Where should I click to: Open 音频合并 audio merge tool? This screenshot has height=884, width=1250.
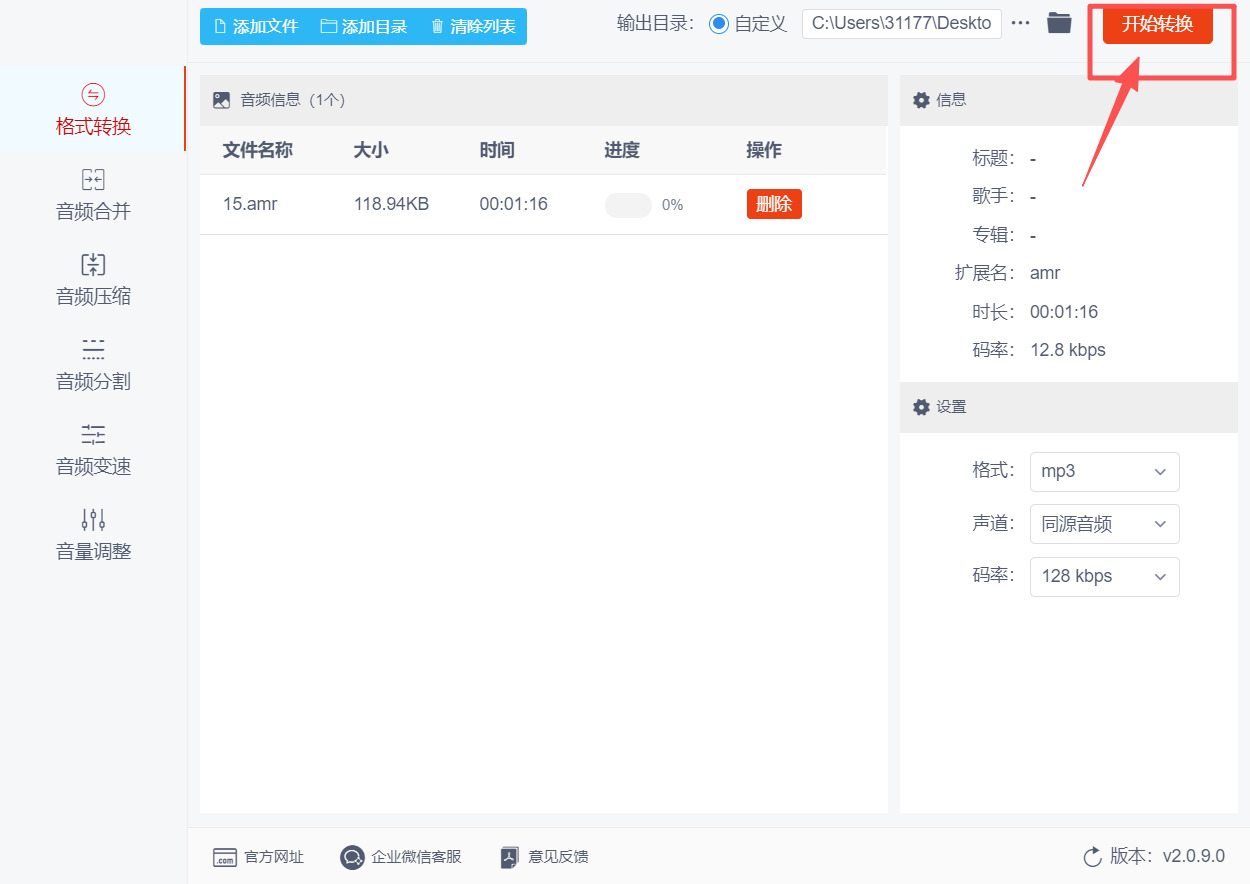click(93, 195)
